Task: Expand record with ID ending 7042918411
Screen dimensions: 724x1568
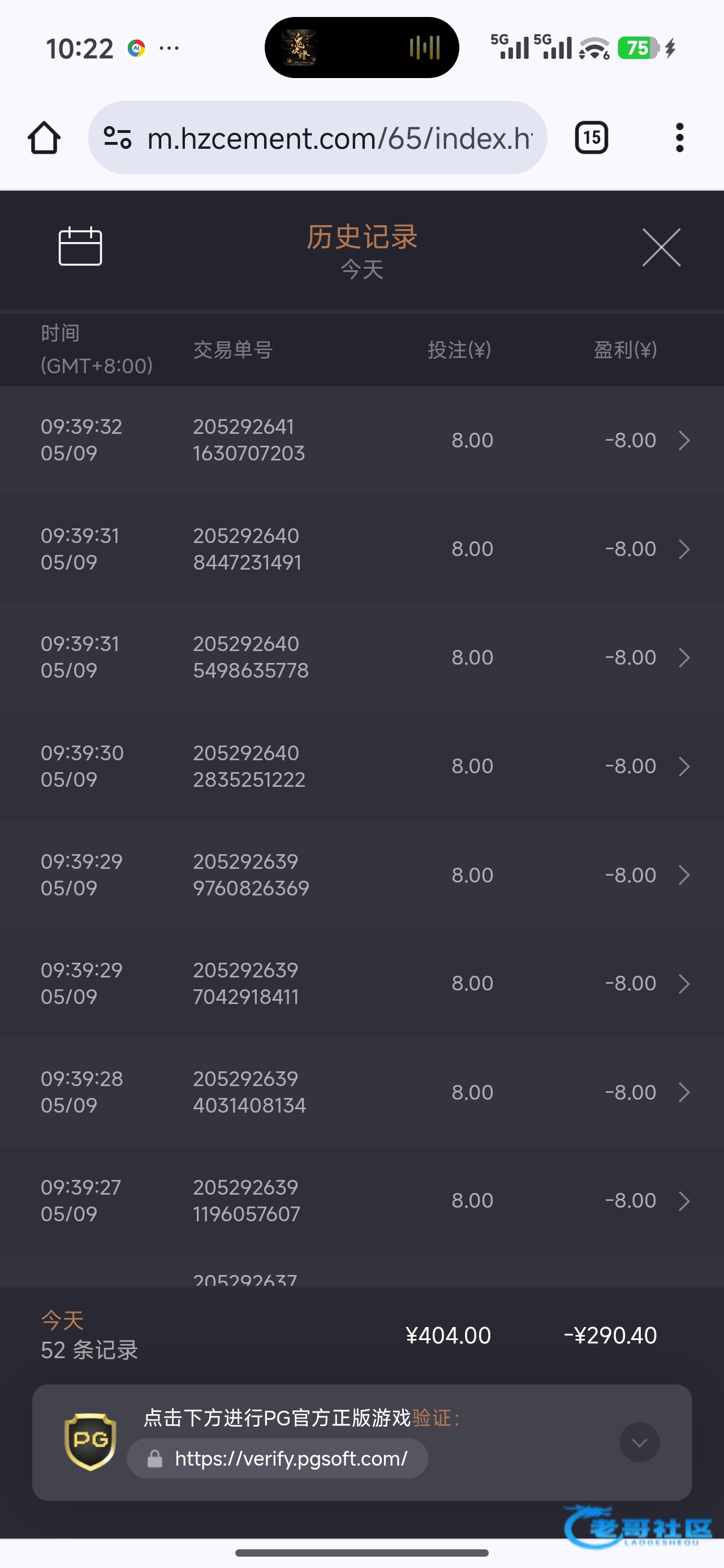Action: click(361, 983)
